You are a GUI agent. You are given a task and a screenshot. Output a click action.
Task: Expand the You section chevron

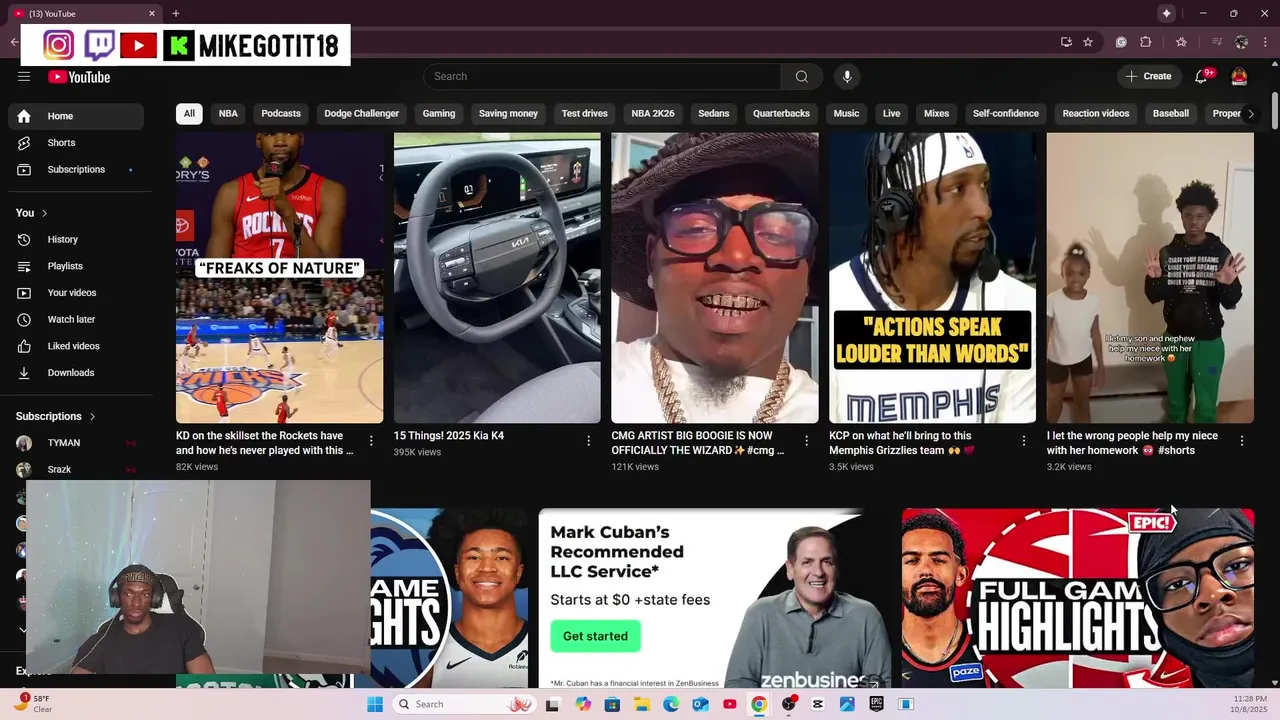point(44,213)
